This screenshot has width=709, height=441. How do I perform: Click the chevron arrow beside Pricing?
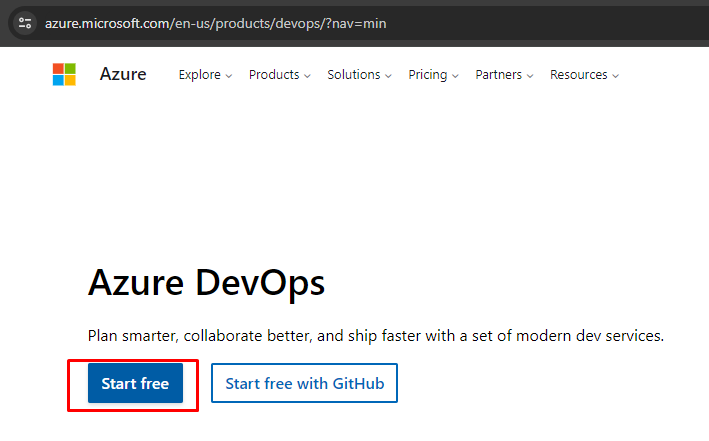[455, 76]
